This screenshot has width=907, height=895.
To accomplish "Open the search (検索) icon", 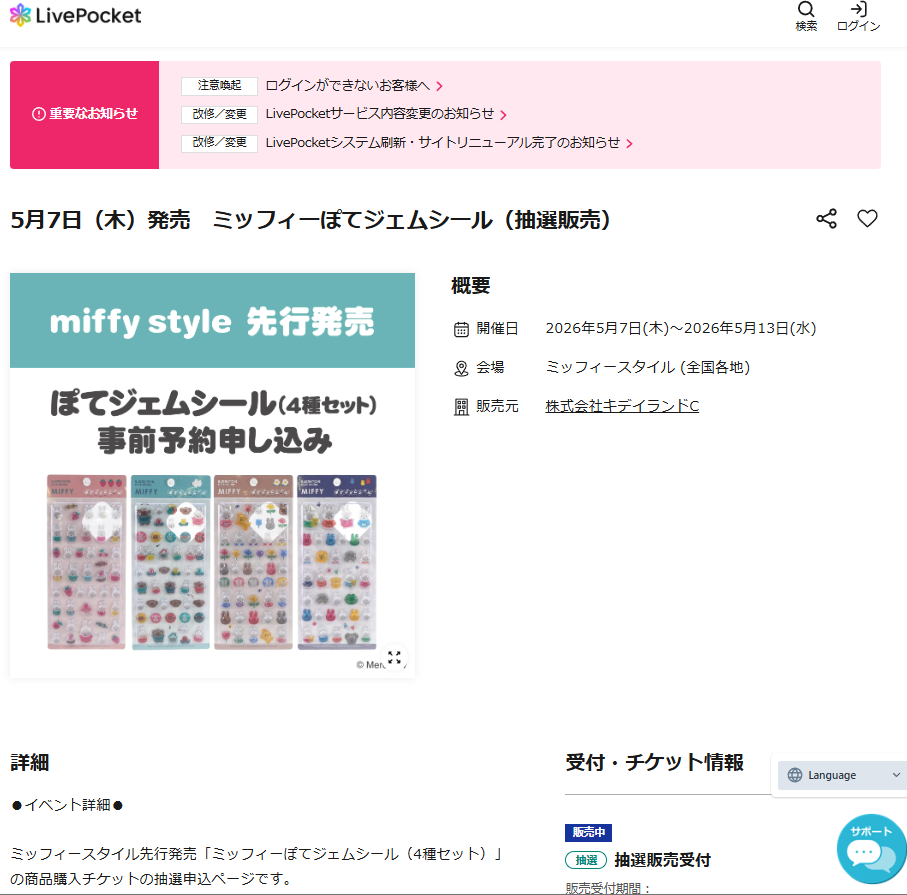I will [x=806, y=11].
